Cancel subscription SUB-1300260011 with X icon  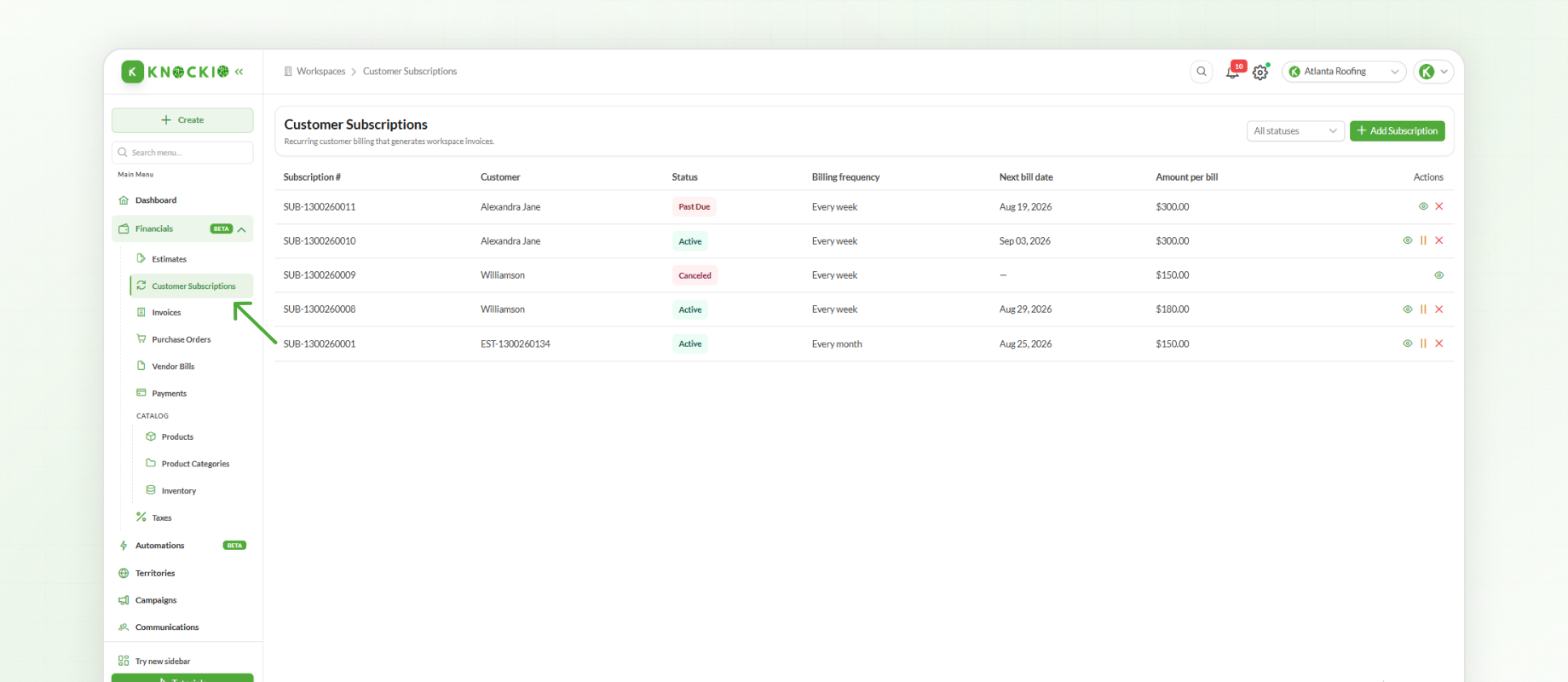coord(1439,206)
